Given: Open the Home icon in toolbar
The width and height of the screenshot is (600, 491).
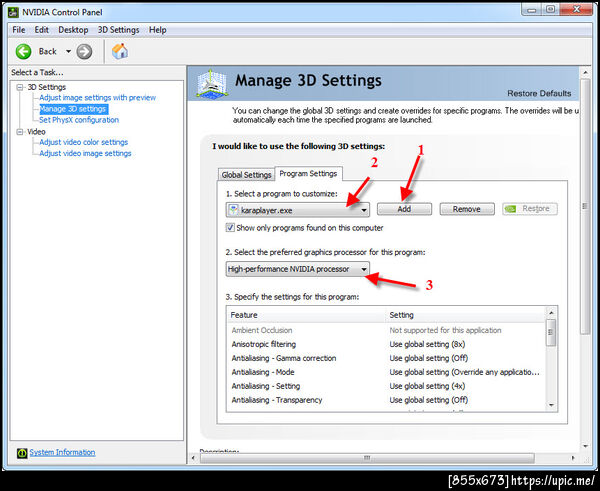Looking at the screenshot, I should tap(120, 51).
